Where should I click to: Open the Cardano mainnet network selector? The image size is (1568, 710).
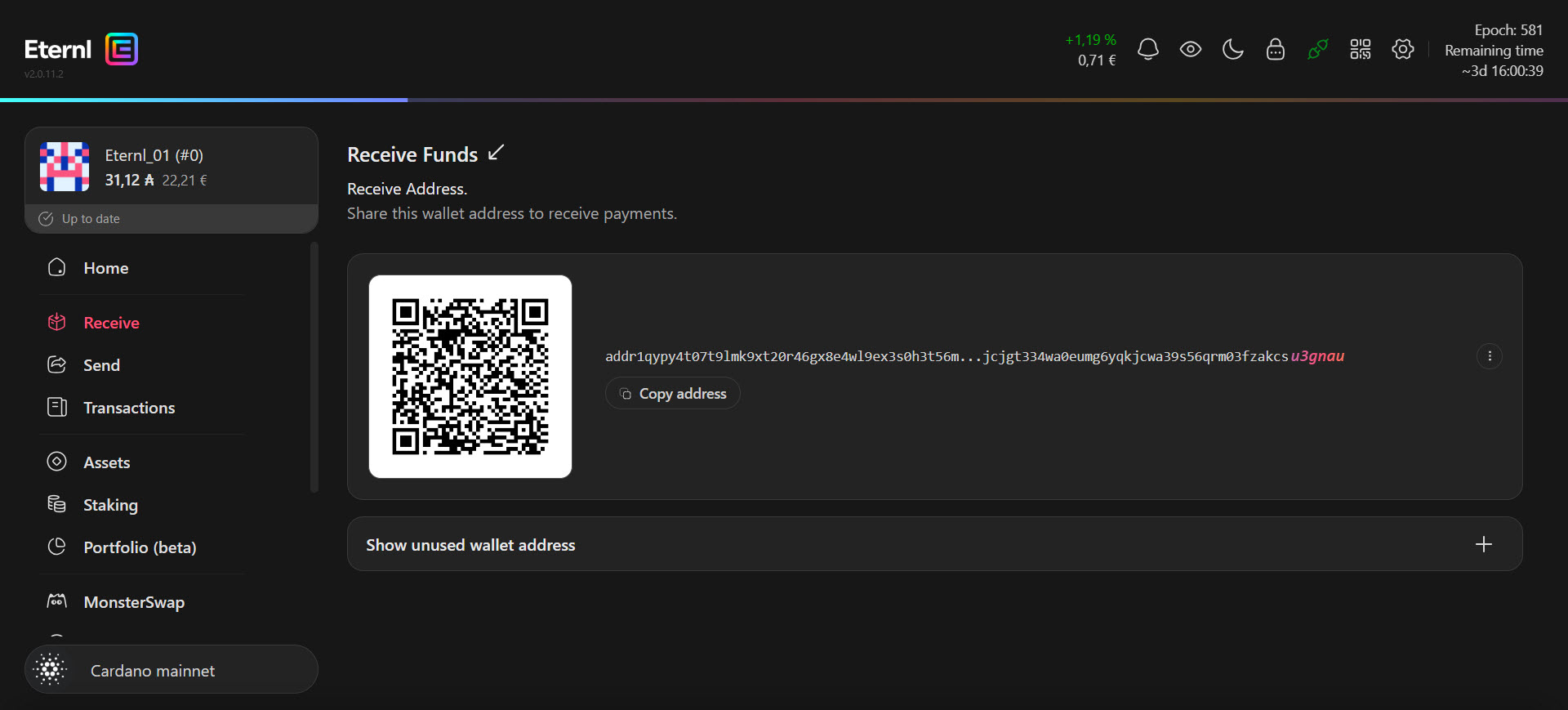[x=171, y=670]
